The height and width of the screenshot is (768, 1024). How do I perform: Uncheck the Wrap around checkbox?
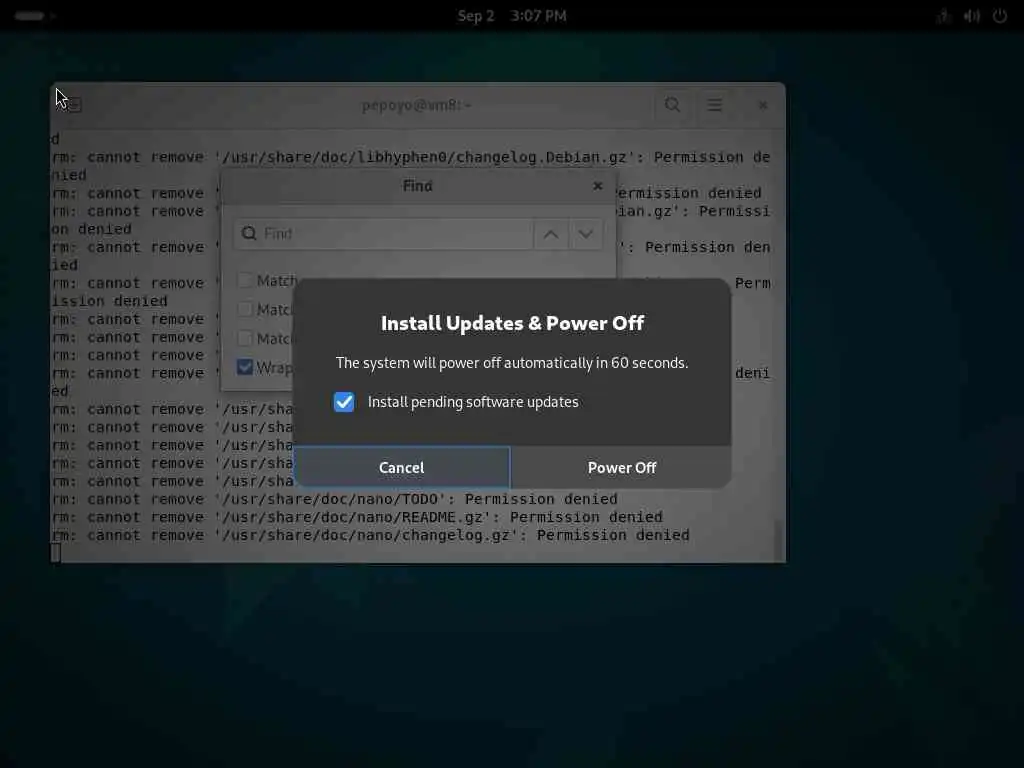tap(245, 367)
